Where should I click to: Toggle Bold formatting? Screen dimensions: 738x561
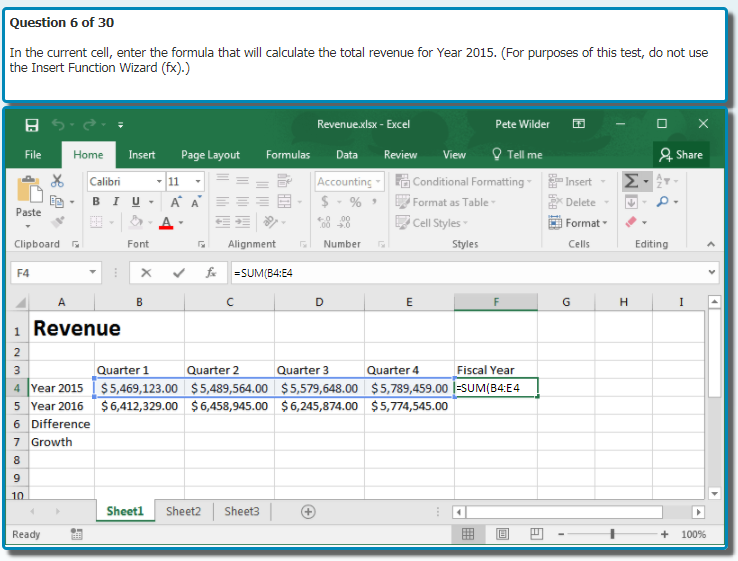[x=97, y=202]
